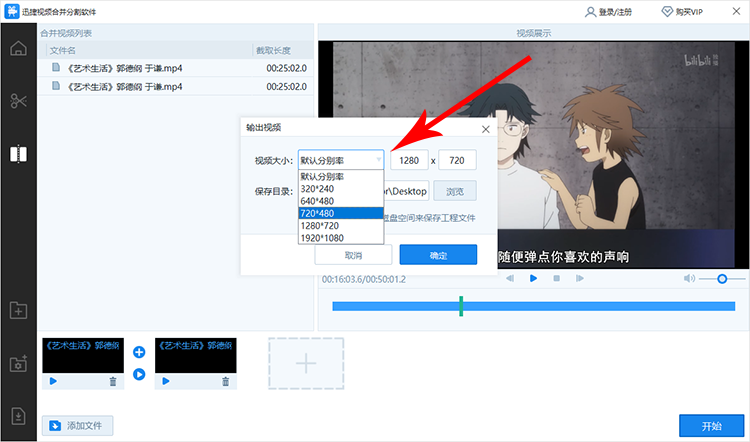
Task: Play the video in the preview player
Action: point(533,278)
